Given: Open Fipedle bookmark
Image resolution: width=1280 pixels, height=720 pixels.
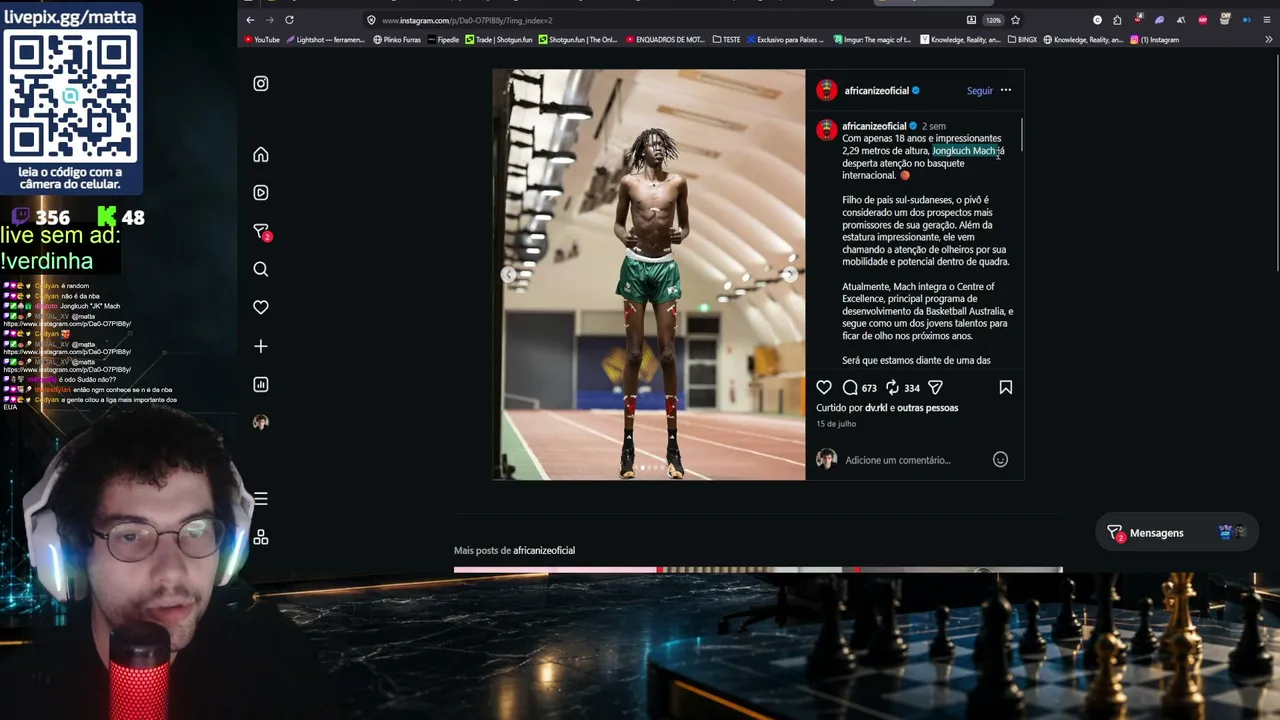Looking at the screenshot, I should (443, 40).
